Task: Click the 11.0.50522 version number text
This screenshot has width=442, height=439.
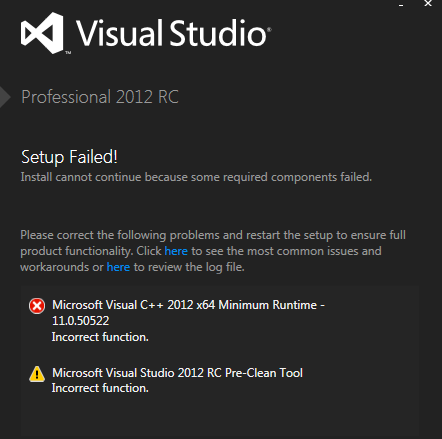Action: click(x=81, y=321)
